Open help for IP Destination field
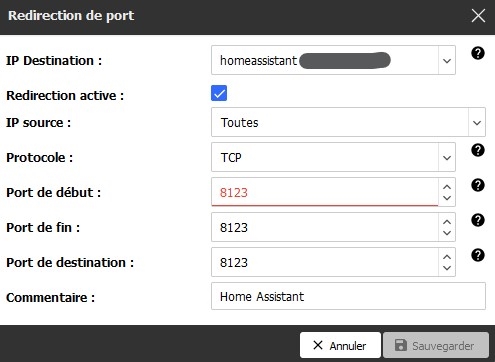The image size is (495, 362). [478, 53]
